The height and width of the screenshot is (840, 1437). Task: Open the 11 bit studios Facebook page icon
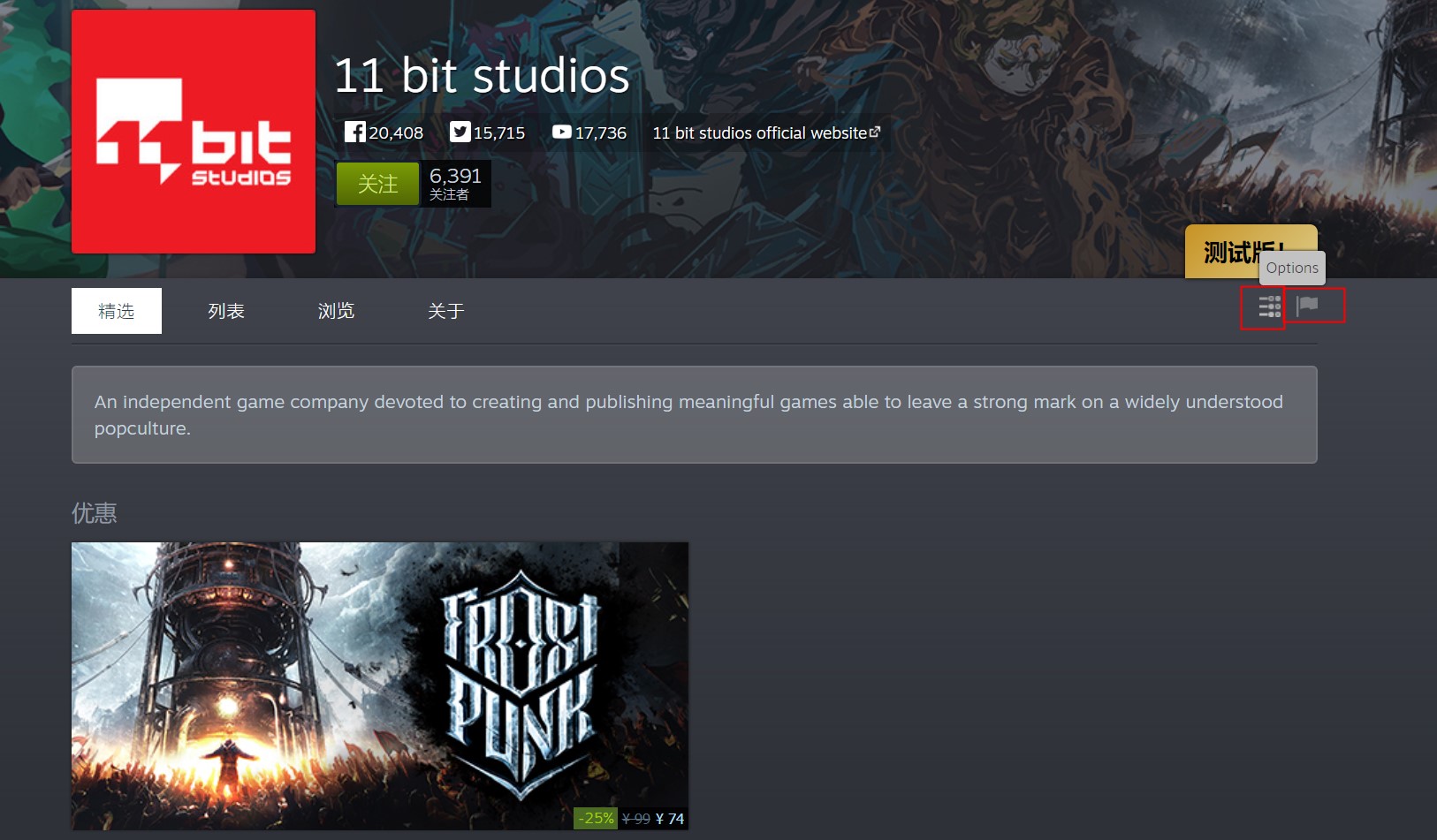(x=354, y=132)
